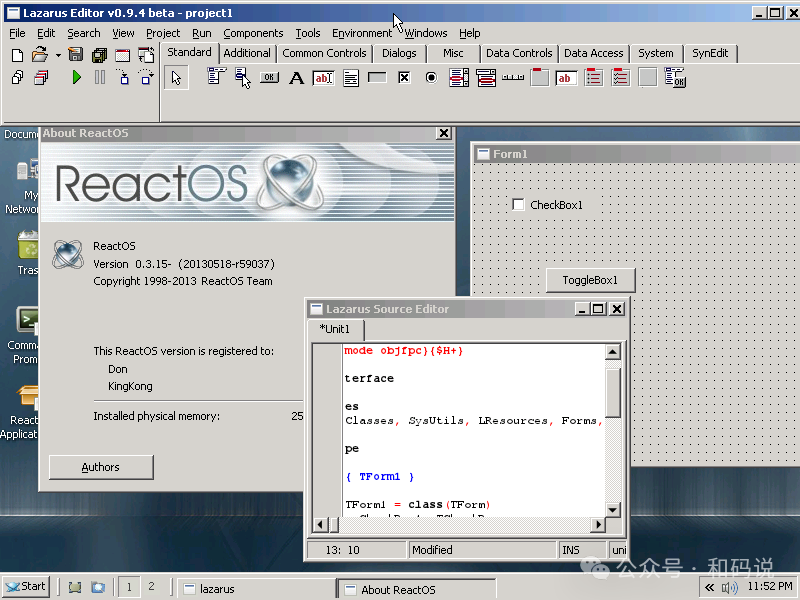Click the Authors button

point(101,467)
